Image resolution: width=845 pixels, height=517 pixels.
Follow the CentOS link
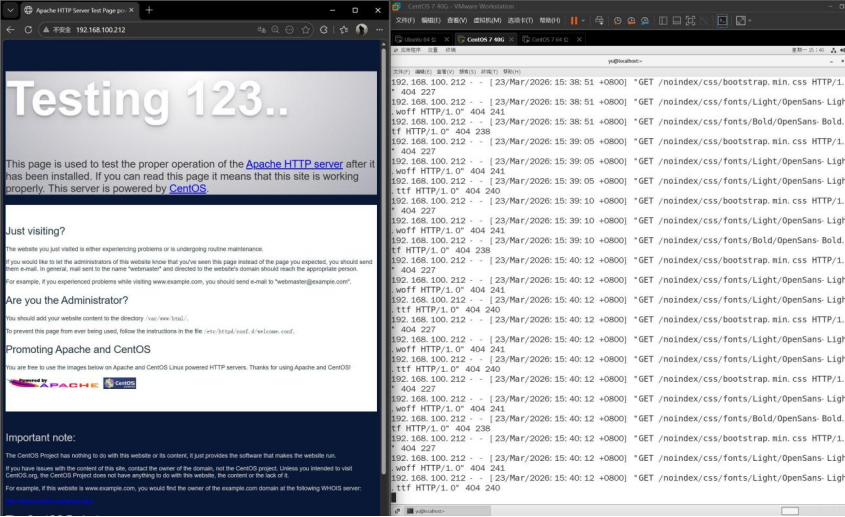coord(188,189)
